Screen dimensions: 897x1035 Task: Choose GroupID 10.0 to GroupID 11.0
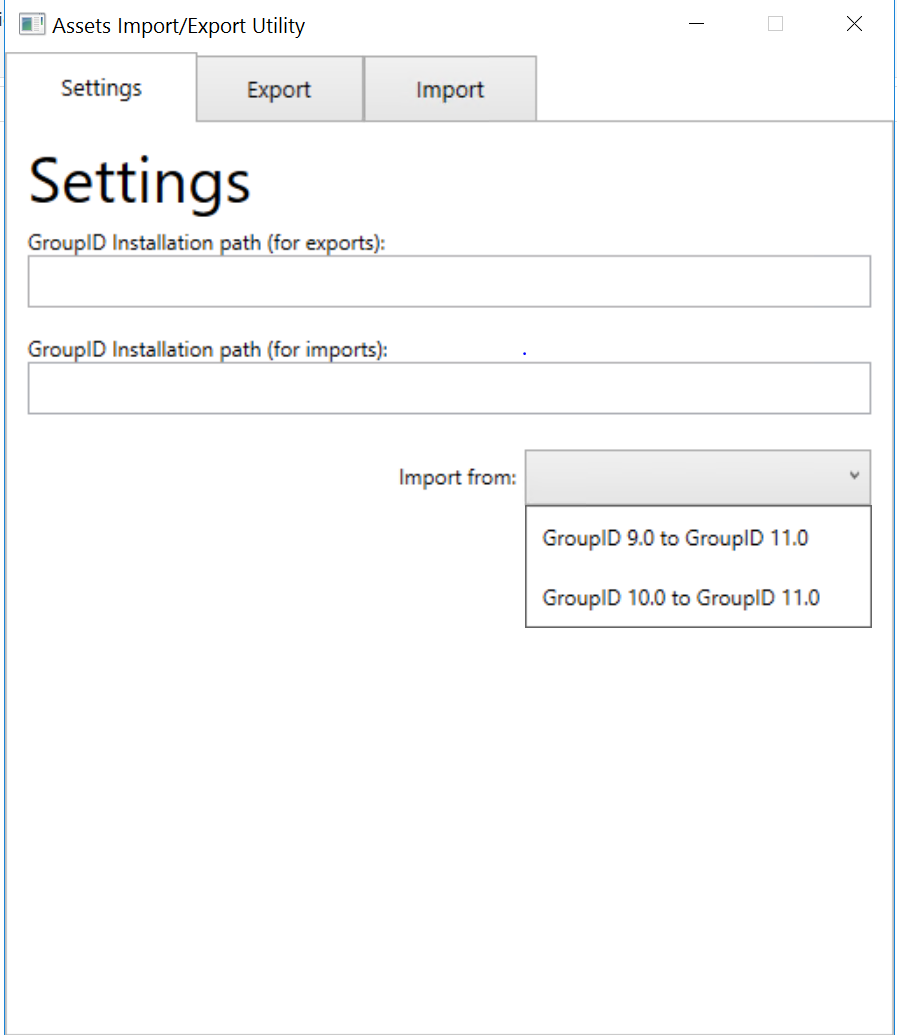pyautogui.click(x=683, y=597)
